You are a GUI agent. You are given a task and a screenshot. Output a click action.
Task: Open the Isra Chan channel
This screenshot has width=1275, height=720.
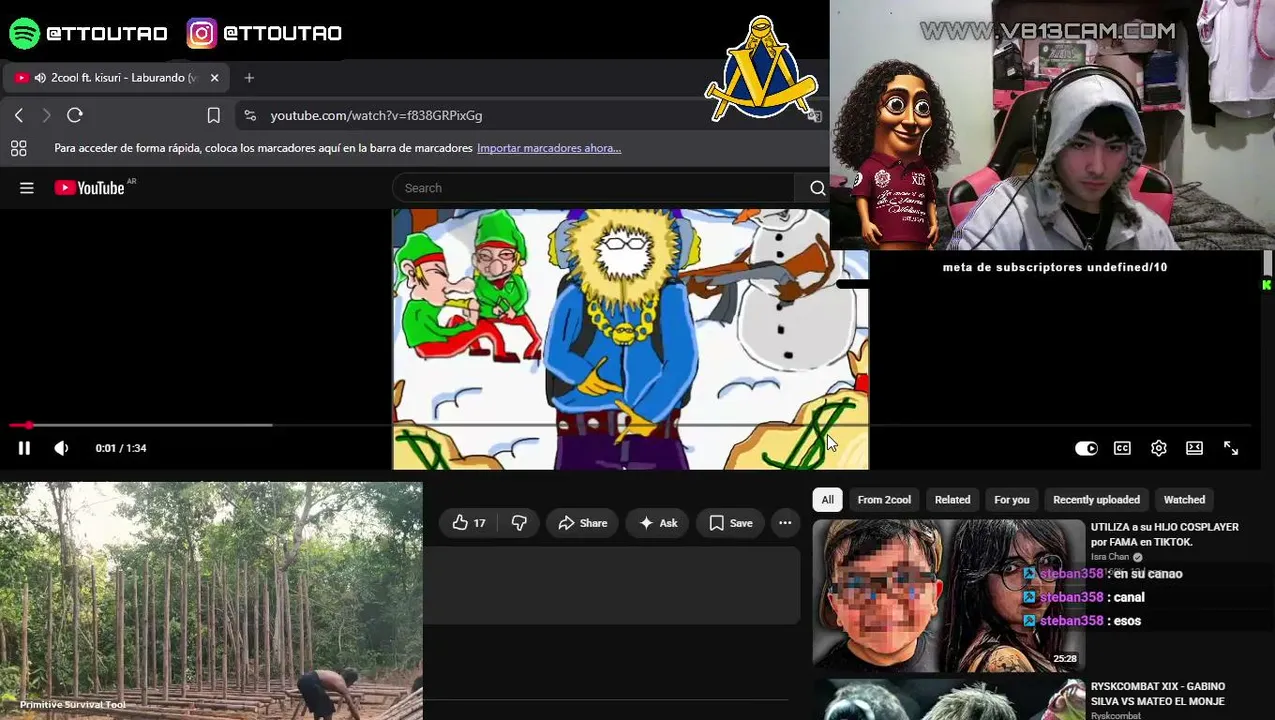(x=1110, y=557)
